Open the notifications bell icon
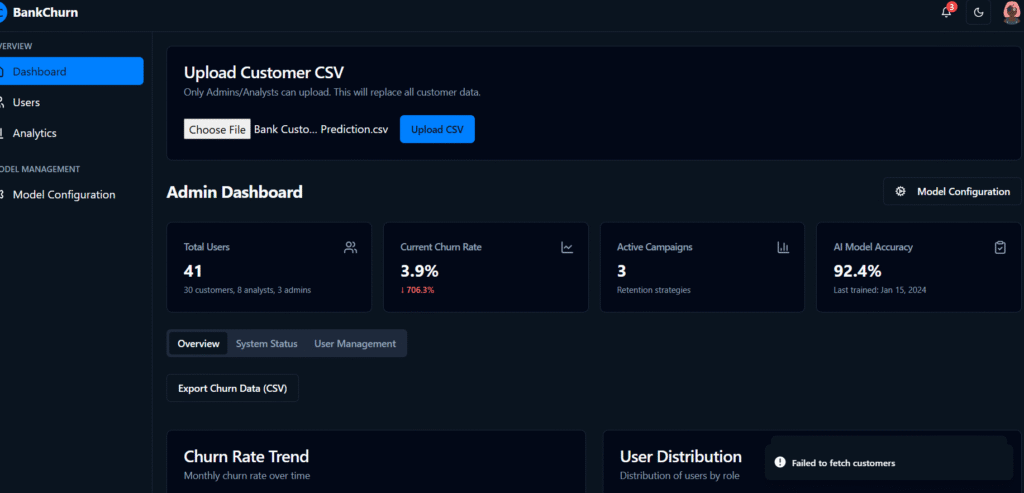The width and height of the screenshot is (1024, 493). (x=946, y=12)
